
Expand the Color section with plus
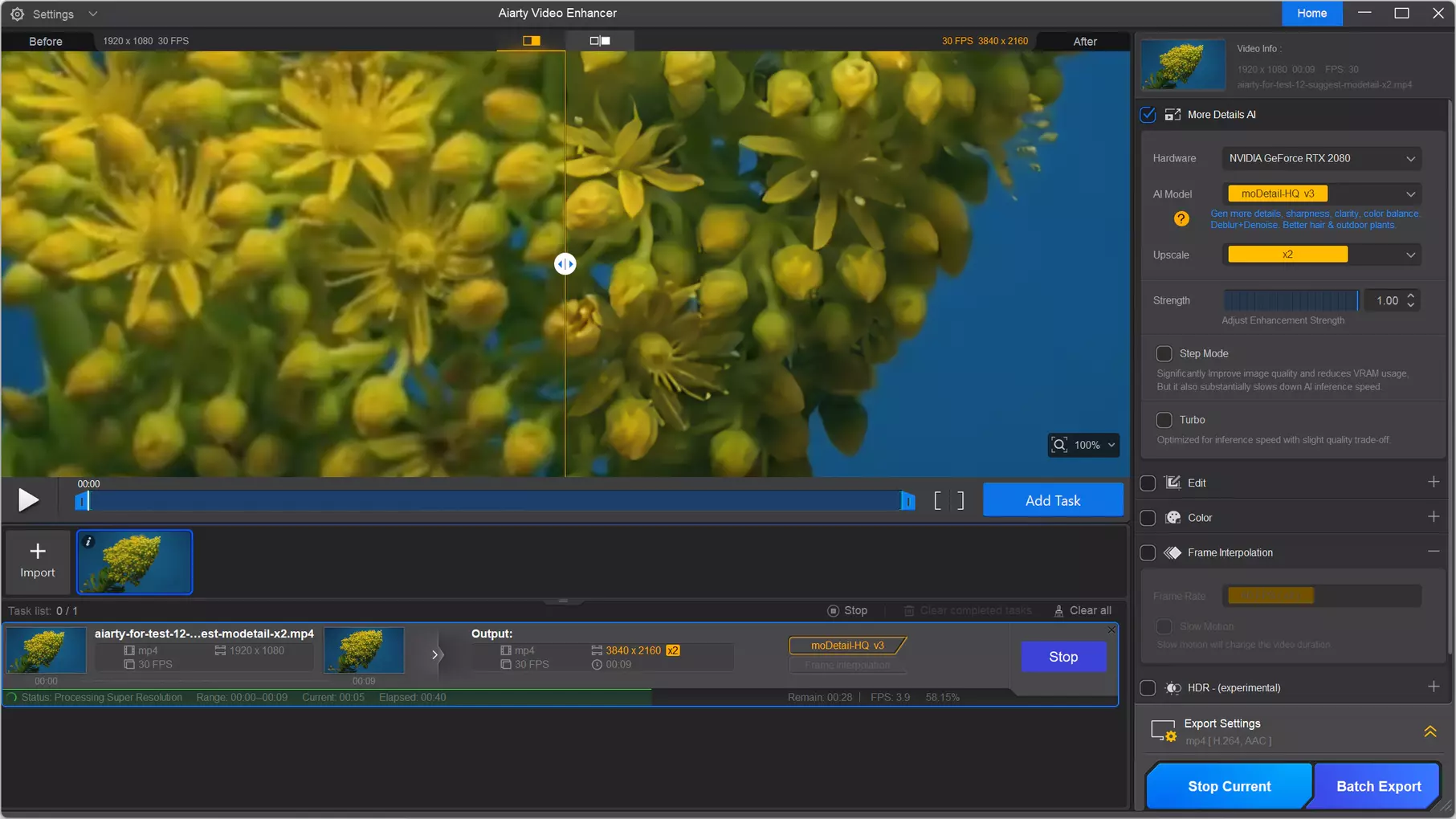(1434, 517)
